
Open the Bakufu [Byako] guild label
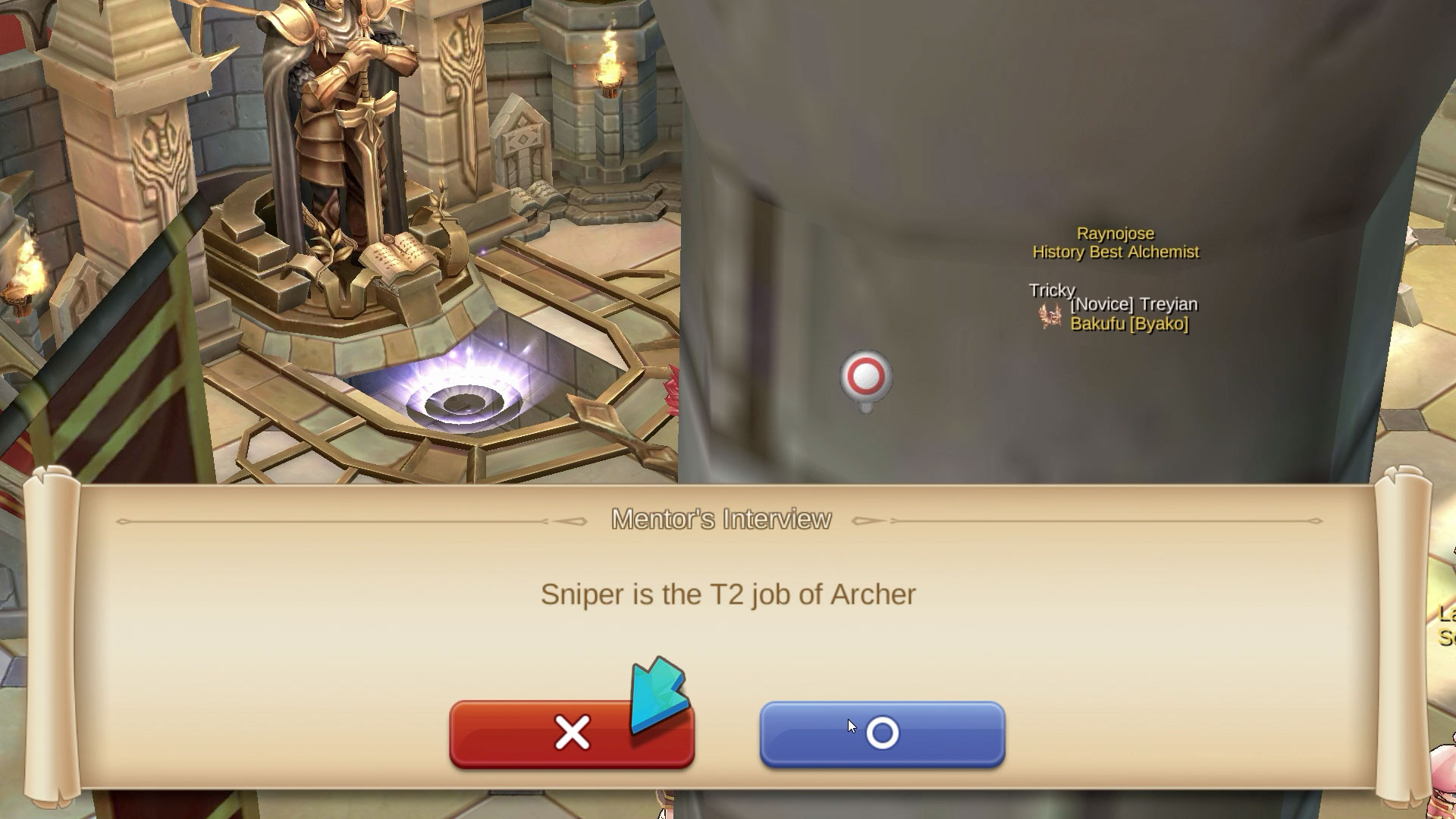(1129, 324)
